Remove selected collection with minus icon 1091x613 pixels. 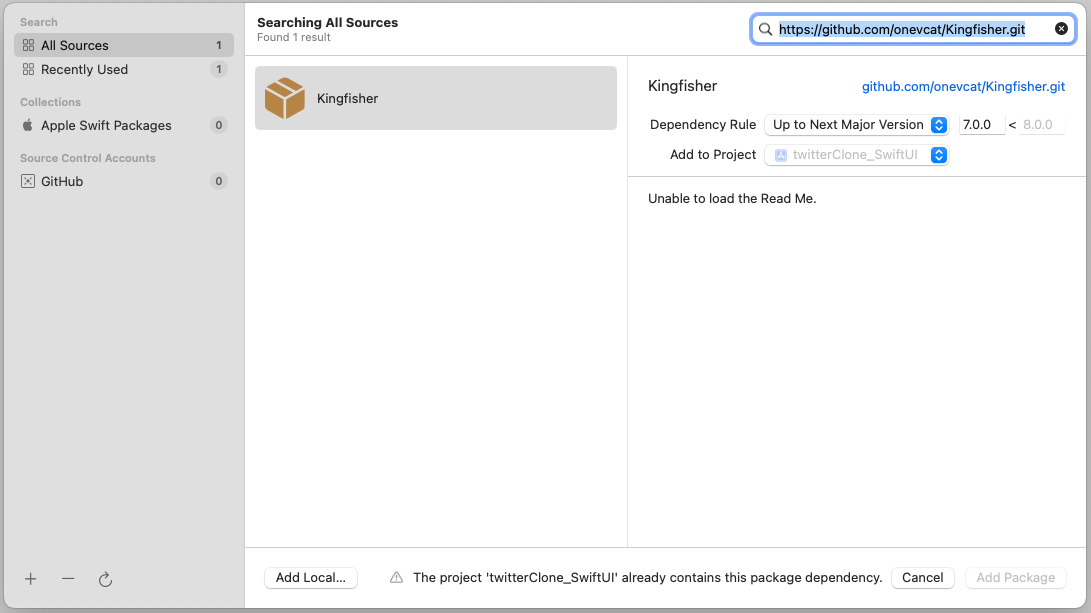[68, 579]
